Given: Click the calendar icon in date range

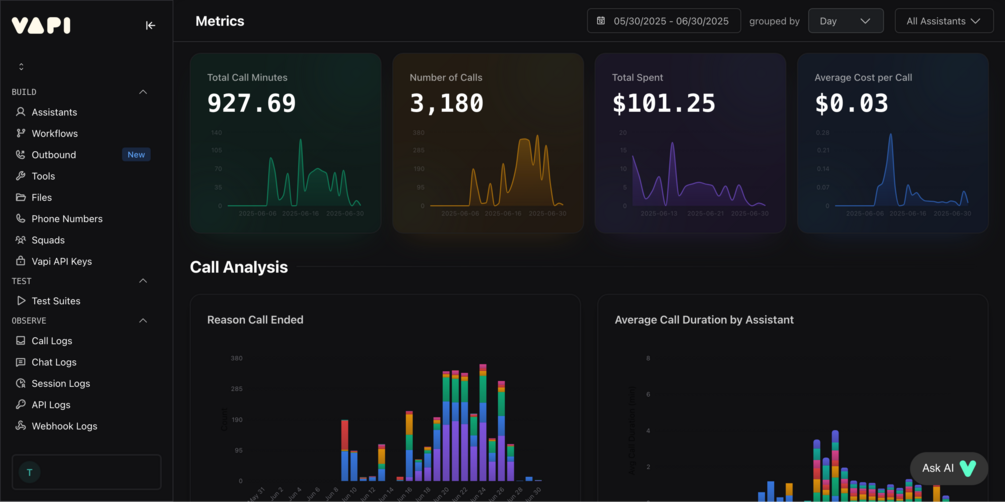Looking at the screenshot, I should tap(601, 21).
